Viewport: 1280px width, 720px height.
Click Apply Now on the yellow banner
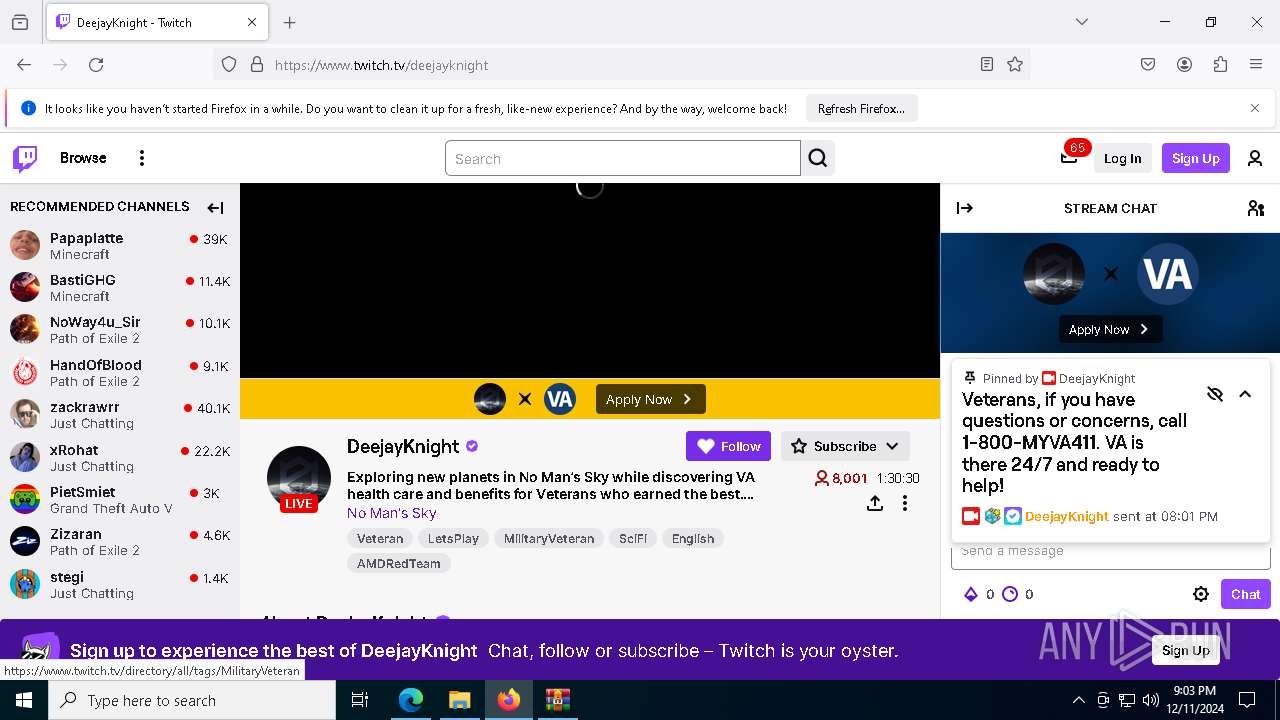click(x=651, y=399)
